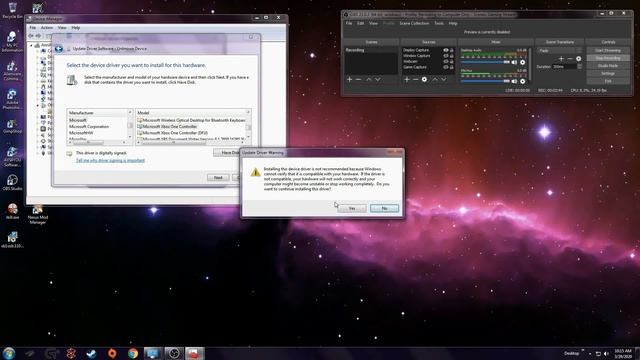Adjust the Desktop Audio volume slider

(485, 62)
